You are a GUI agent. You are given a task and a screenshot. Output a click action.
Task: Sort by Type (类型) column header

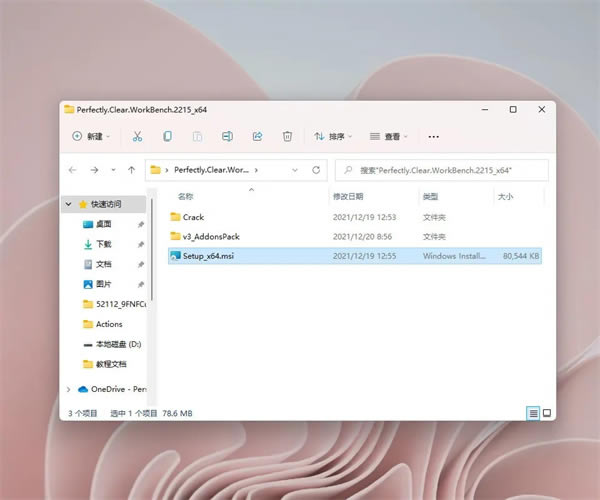pyautogui.click(x=430, y=197)
